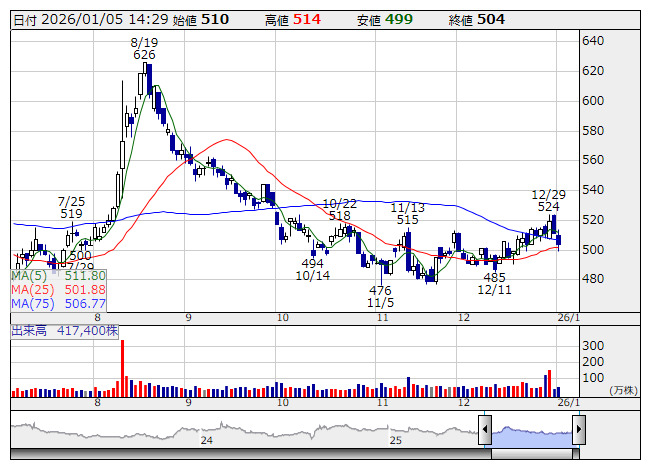The width and height of the screenshot is (653, 470).
Task: Click the right range handle in navigator
Action: pos(578,431)
